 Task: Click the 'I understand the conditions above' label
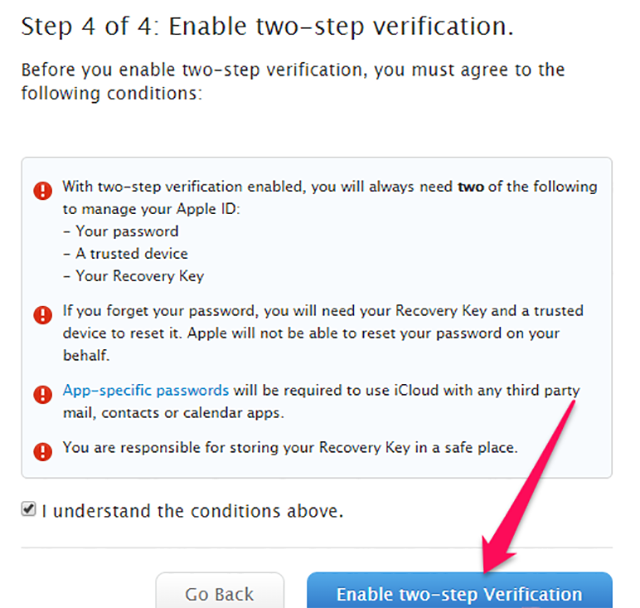[192, 511]
